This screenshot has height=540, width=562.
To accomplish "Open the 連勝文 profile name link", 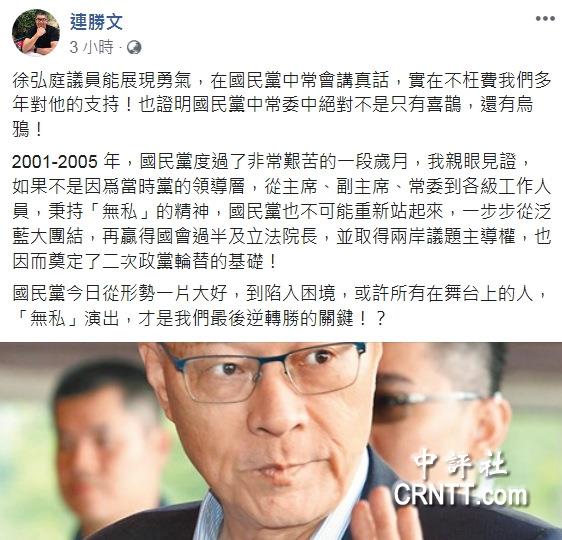I will click(96, 22).
